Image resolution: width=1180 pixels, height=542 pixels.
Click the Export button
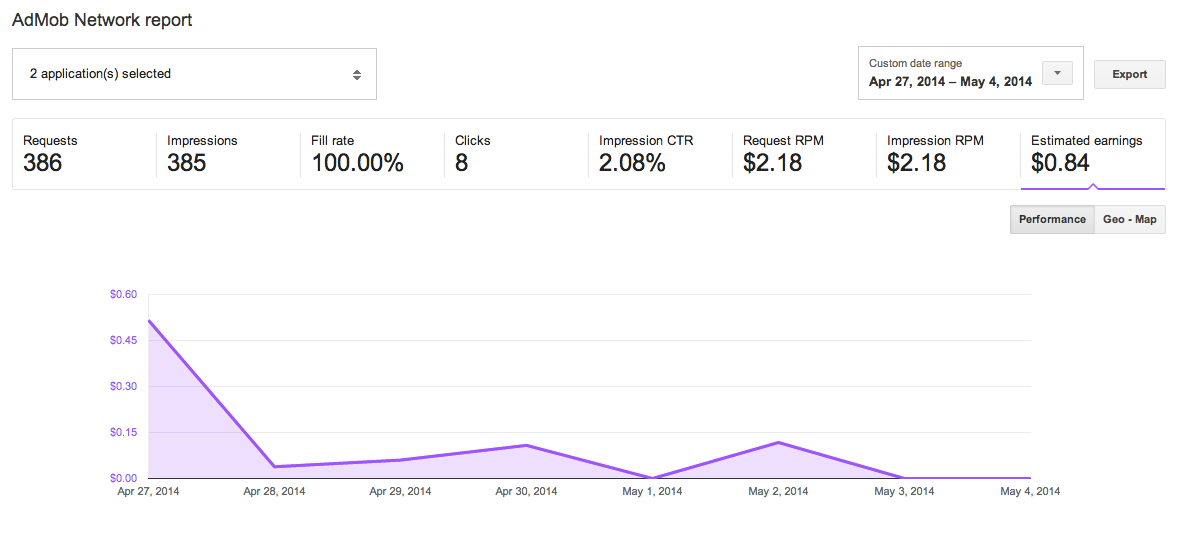(1129, 74)
